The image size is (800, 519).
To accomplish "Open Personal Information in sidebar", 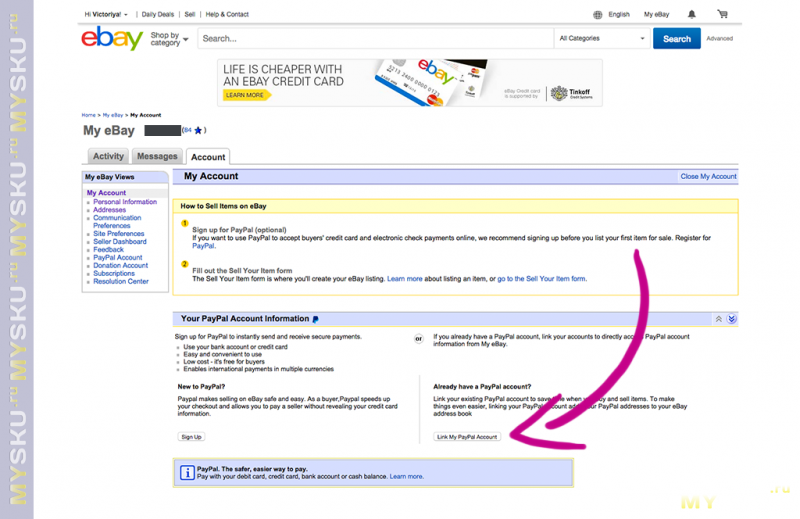I will click(125, 202).
